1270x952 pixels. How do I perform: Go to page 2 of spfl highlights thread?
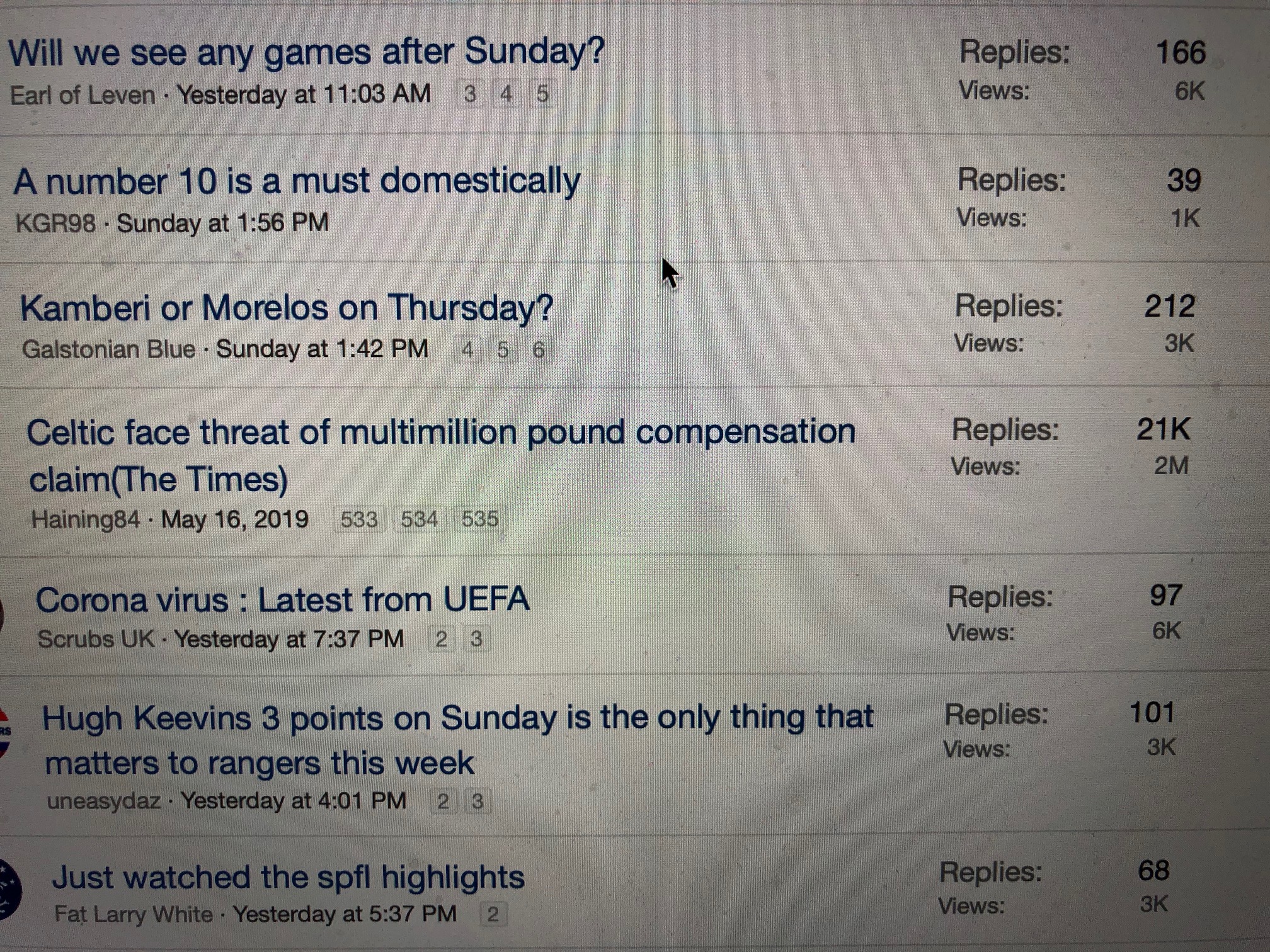pyautogui.click(x=493, y=914)
